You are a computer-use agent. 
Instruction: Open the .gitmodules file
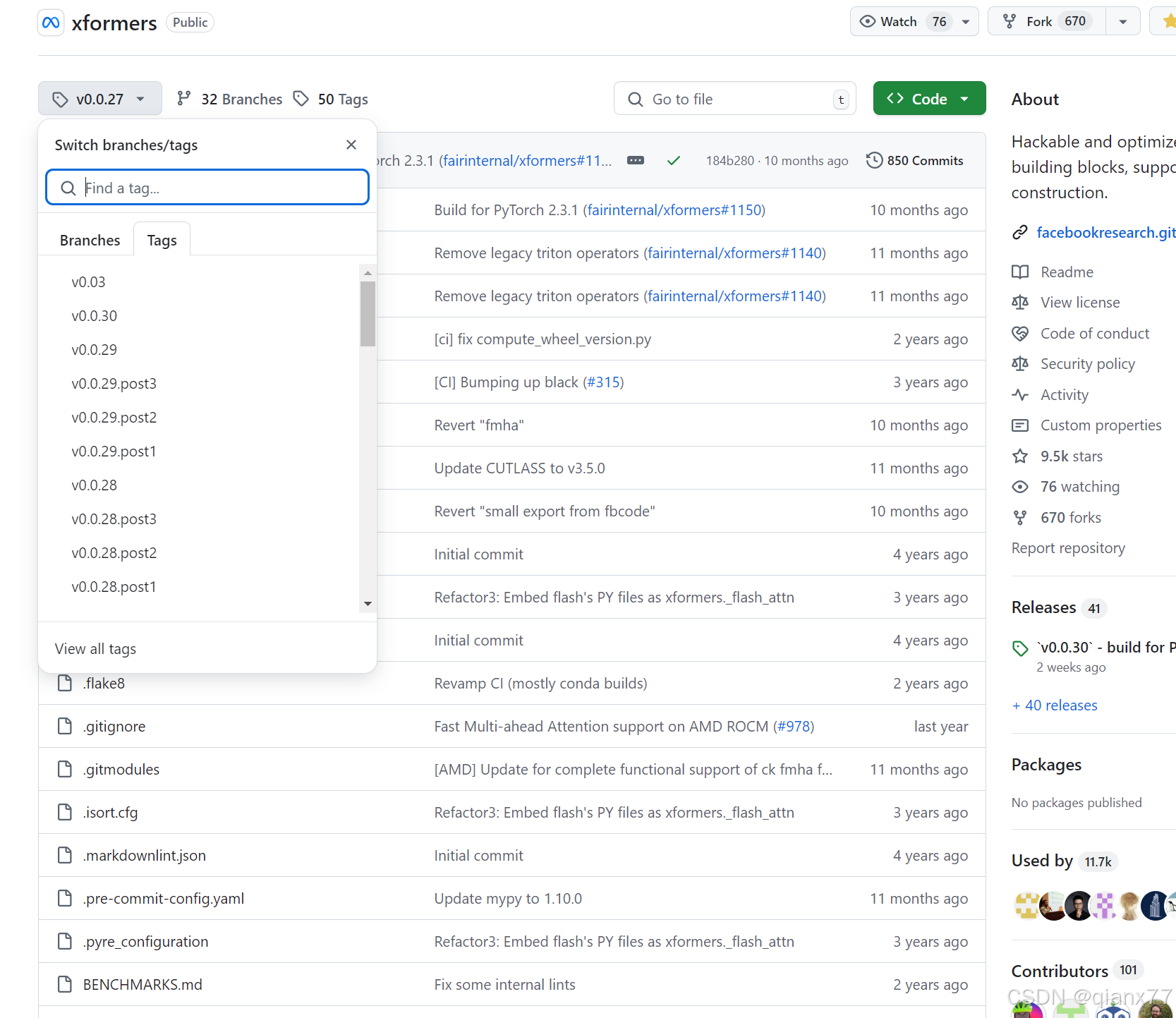[121, 769]
